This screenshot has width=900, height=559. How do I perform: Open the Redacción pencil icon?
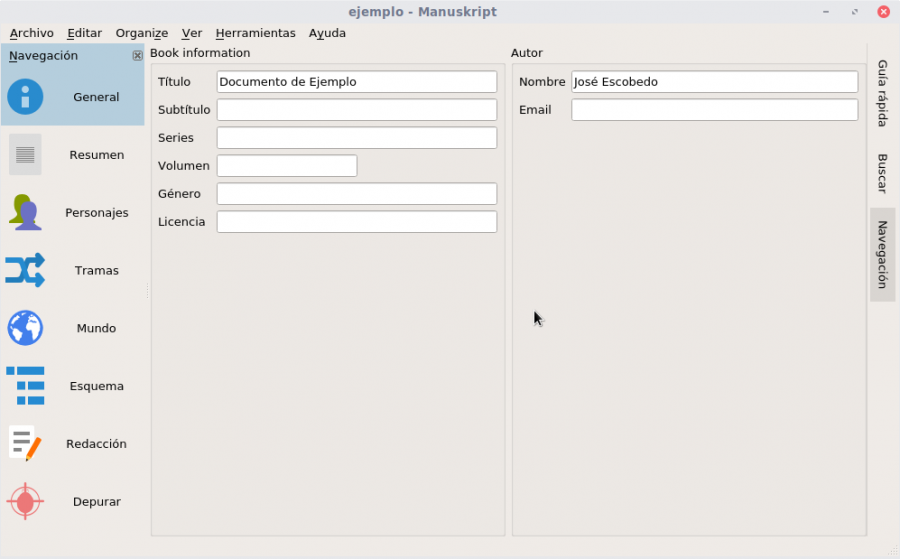point(25,444)
